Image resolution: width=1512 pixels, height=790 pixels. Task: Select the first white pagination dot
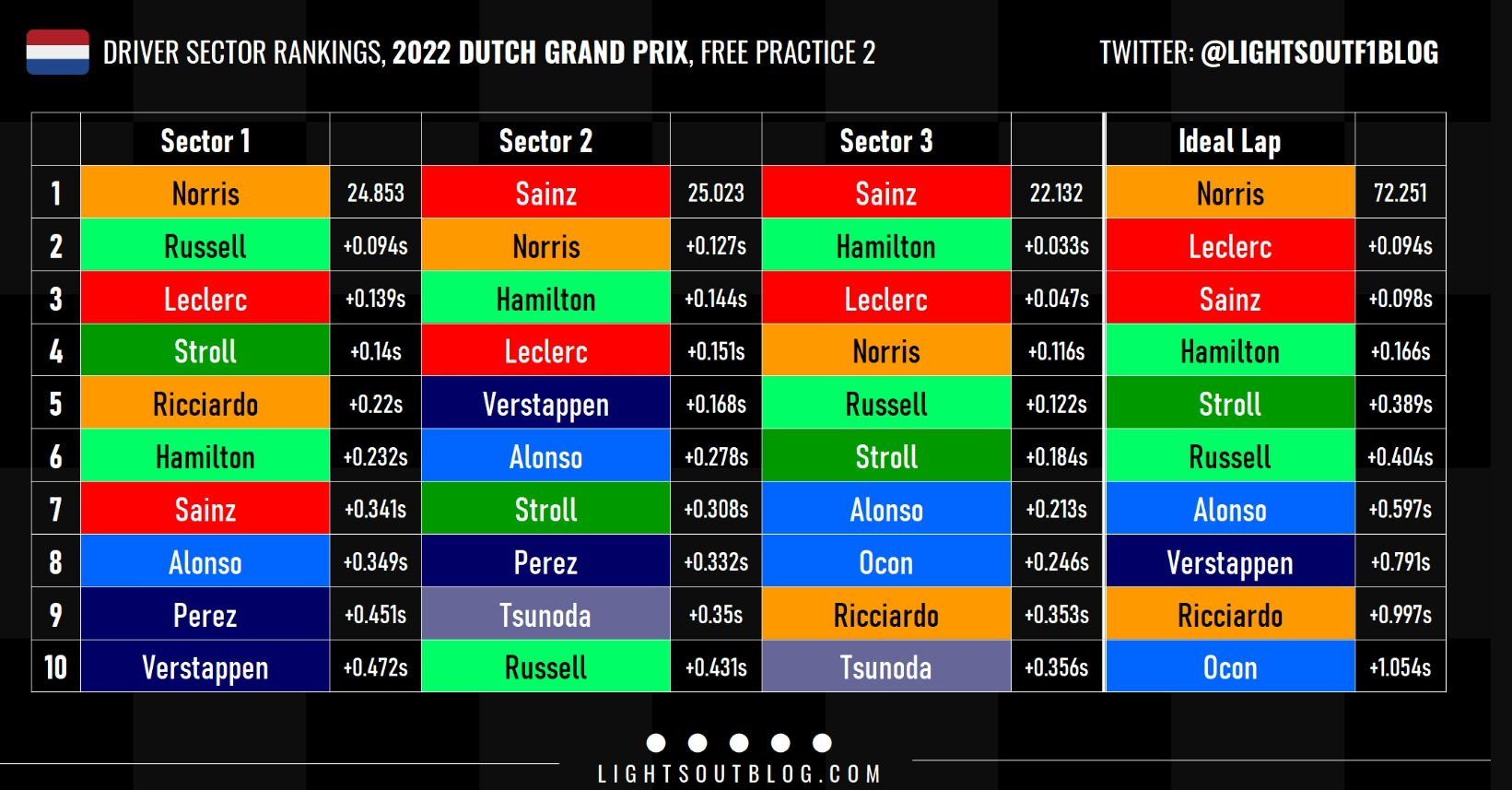click(656, 743)
